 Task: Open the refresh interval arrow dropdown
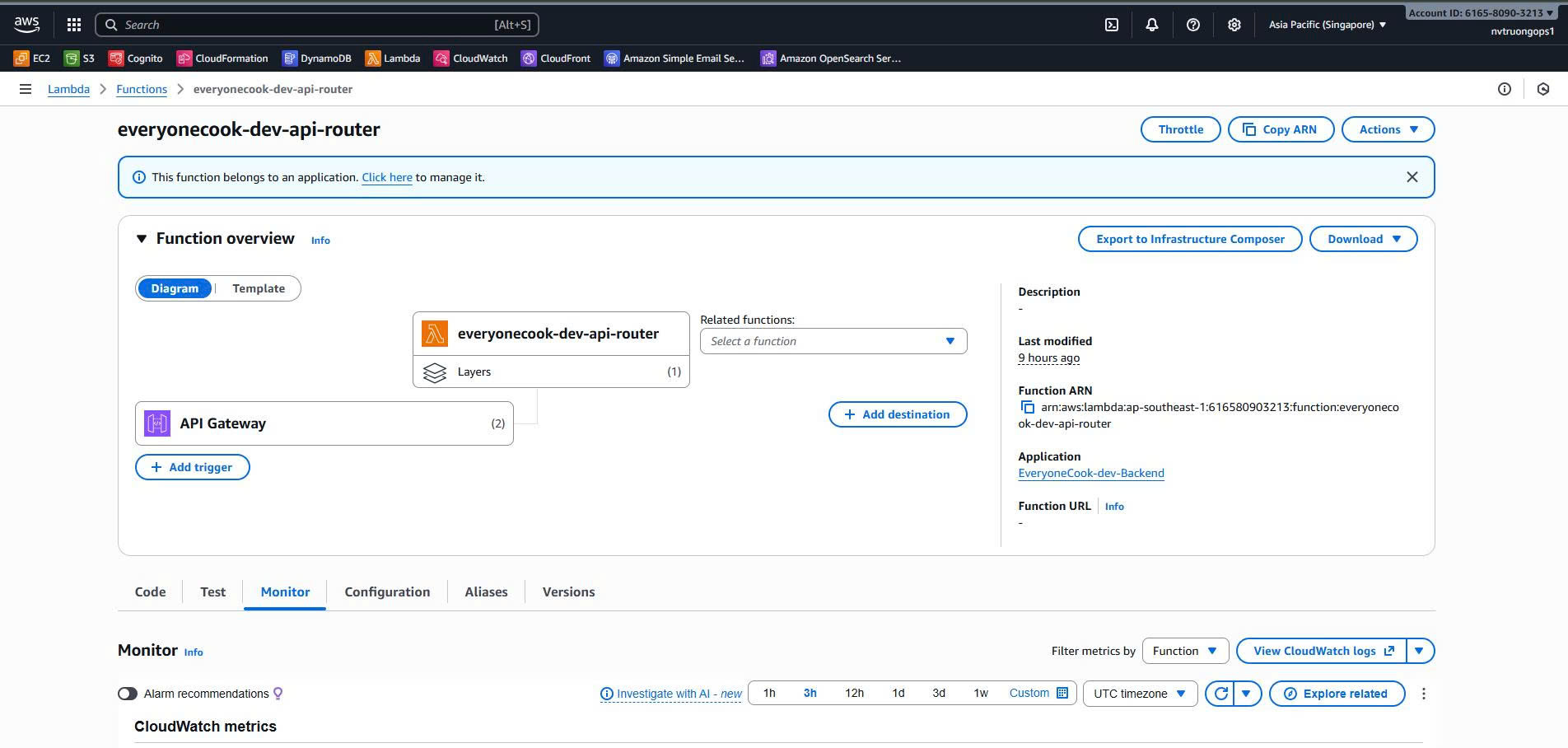tap(1247, 694)
